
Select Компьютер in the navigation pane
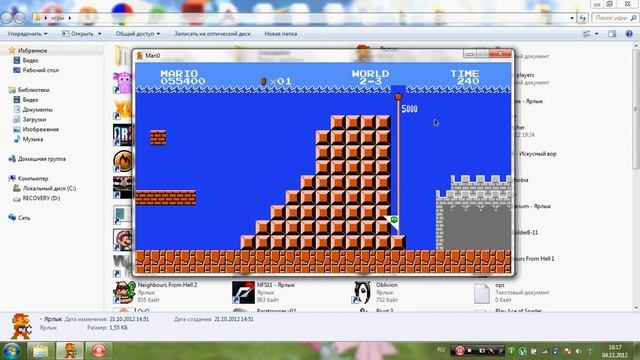click(x=33, y=178)
